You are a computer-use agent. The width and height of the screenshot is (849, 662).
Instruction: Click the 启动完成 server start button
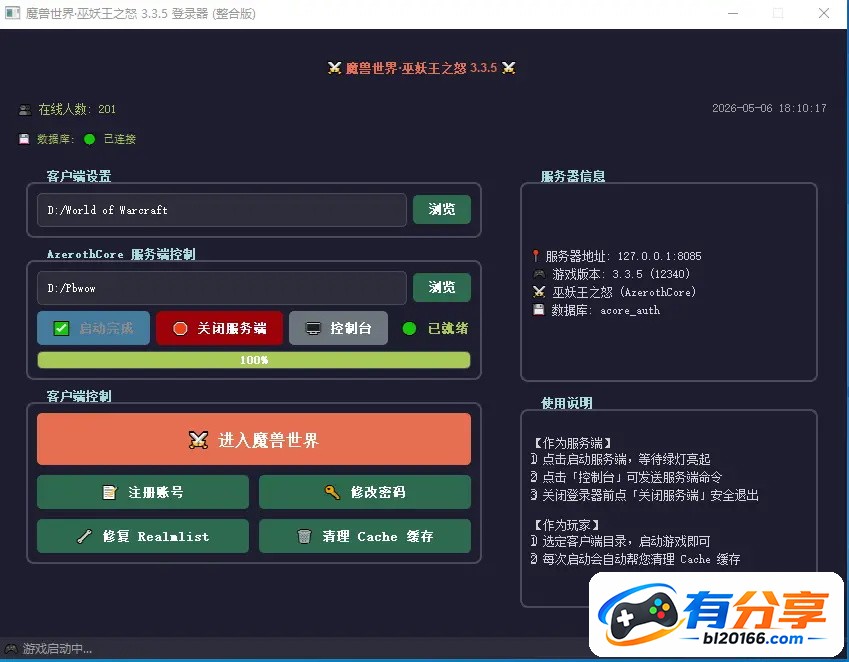coord(93,328)
